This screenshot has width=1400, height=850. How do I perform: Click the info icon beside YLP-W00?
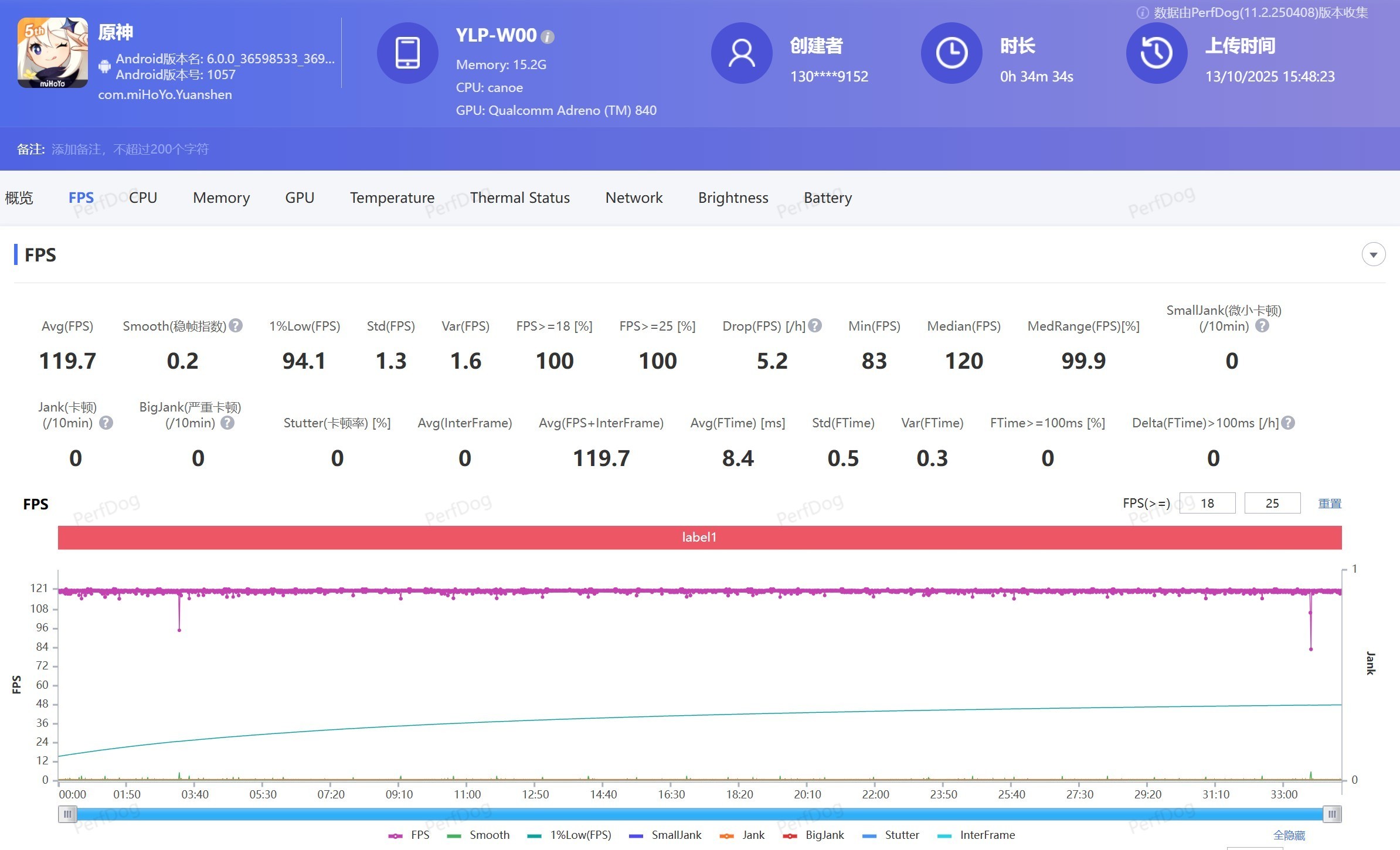[548, 37]
